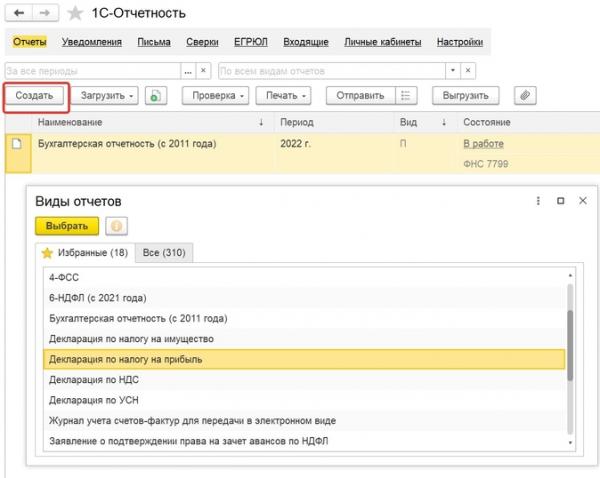Viewport: 600px width, 478px height.
Task: Maximize the Виды отчетов dialog
Action: pyautogui.click(x=561, y=201)
